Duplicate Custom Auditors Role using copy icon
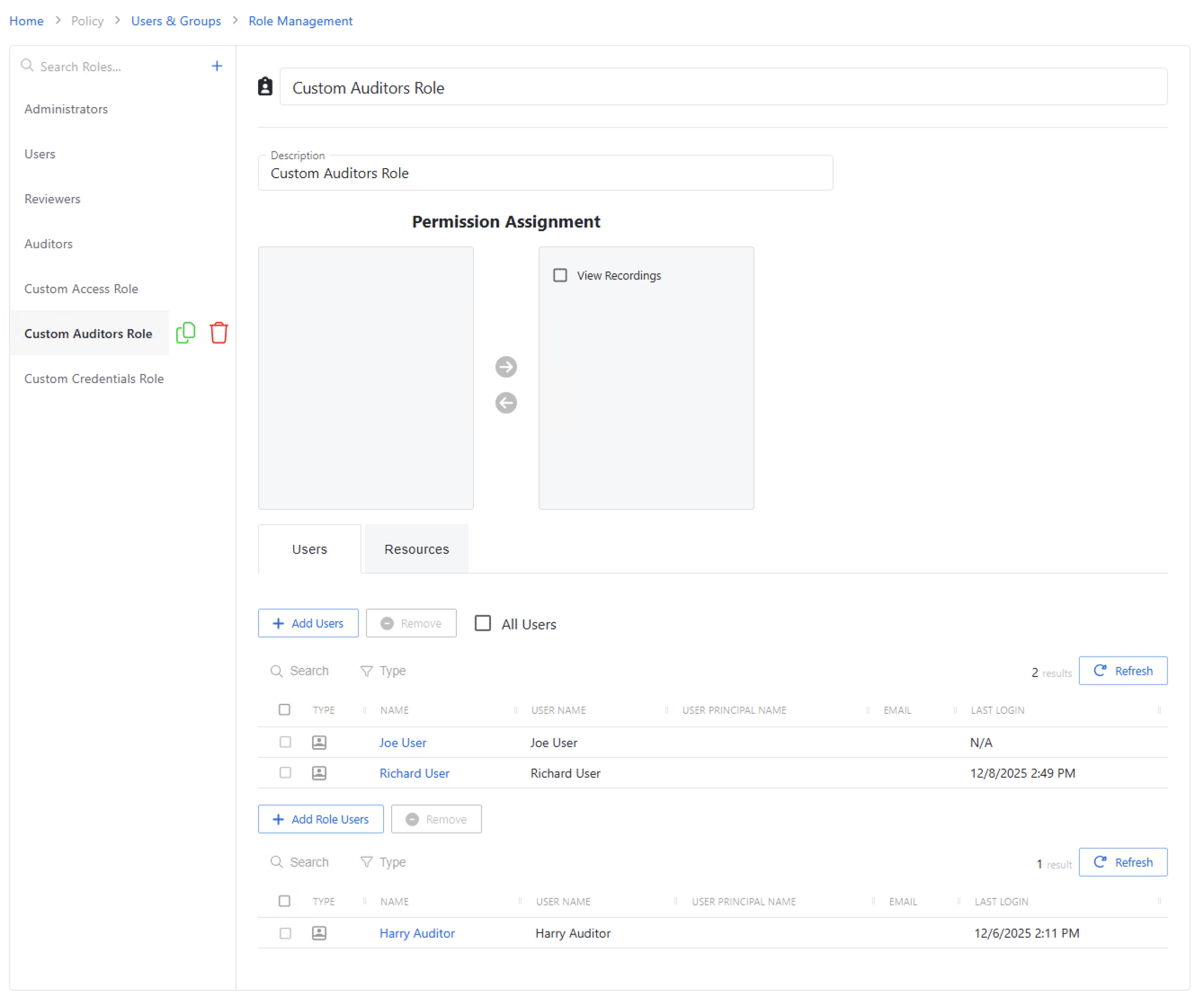 (x=185, y=333)
